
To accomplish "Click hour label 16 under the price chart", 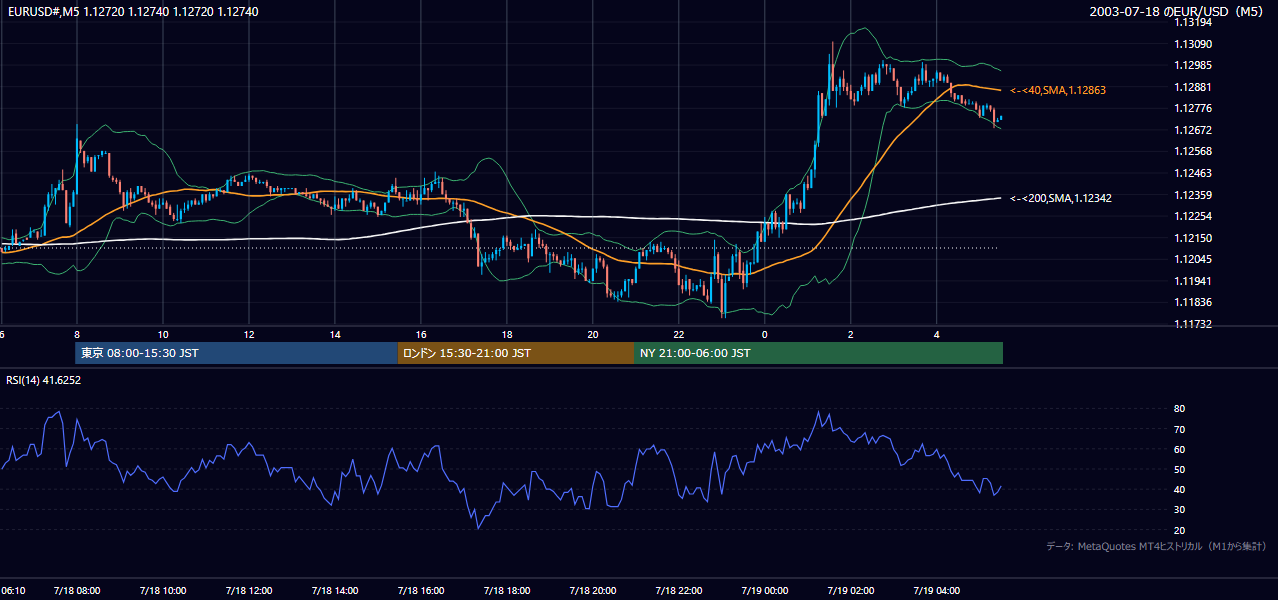I will [421, 334].
